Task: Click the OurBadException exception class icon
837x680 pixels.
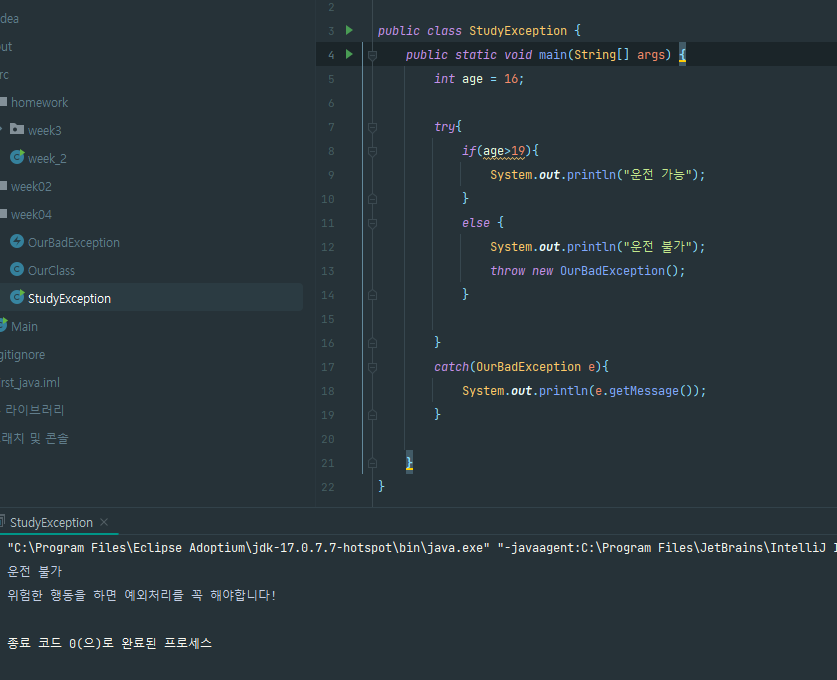Action: pos(17,241)
